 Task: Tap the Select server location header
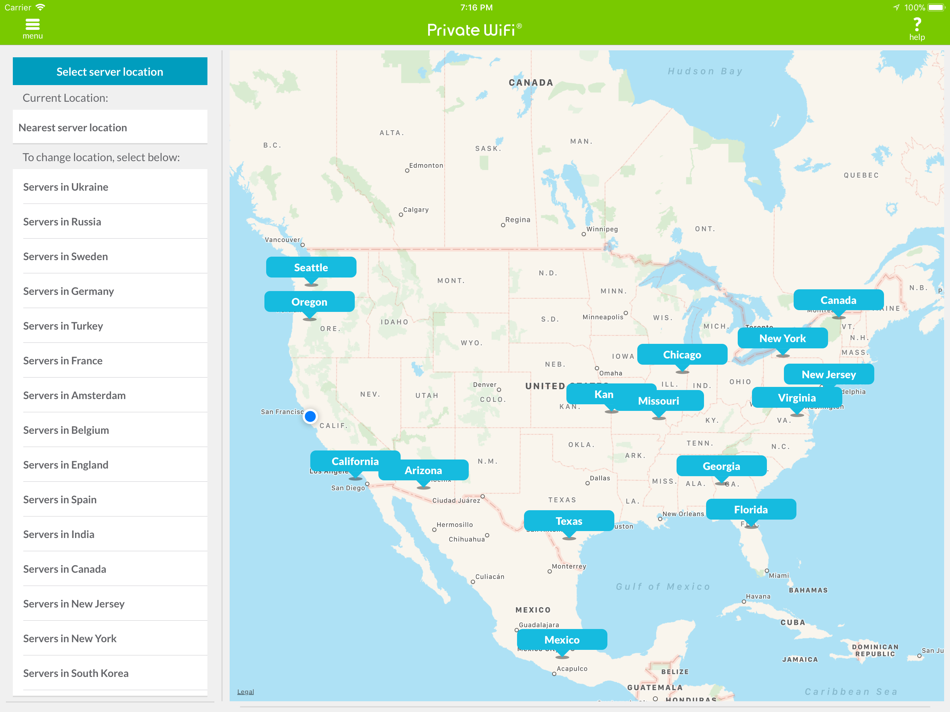pos(110,72)
